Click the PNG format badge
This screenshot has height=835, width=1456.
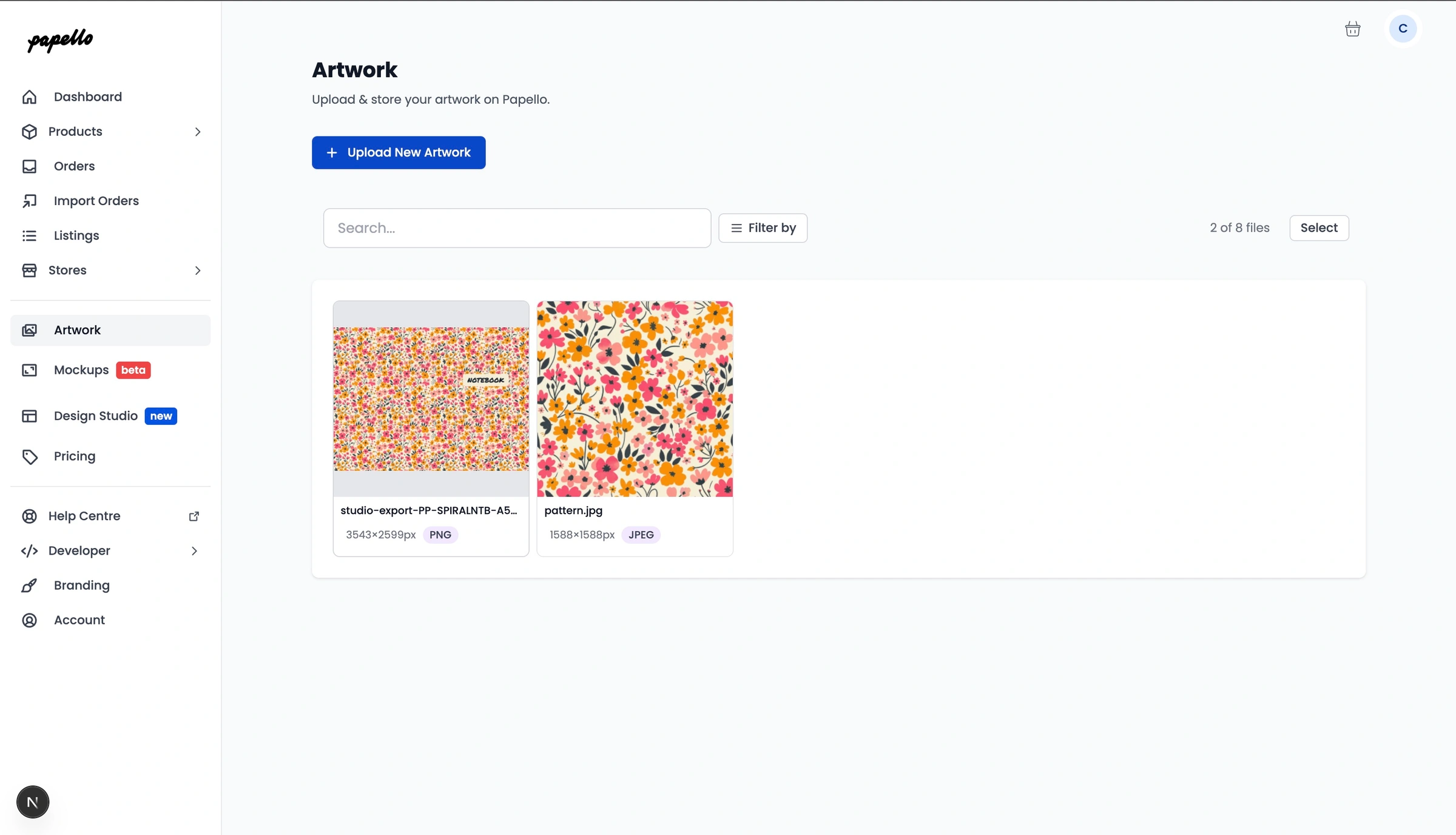tap(440, 535)
